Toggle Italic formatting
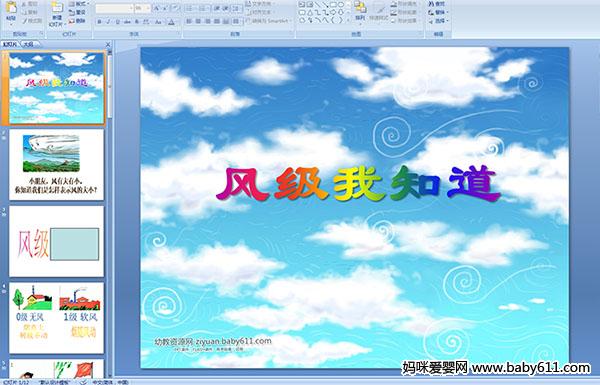This screenshot has height=385, width=600. pos(108,22)
